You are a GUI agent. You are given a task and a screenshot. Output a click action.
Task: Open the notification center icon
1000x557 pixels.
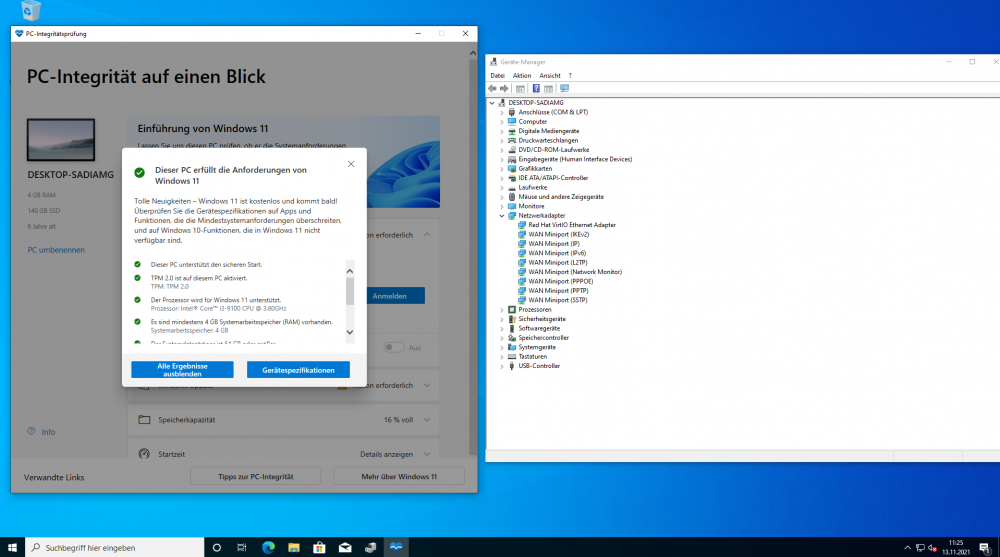(985, 547)
